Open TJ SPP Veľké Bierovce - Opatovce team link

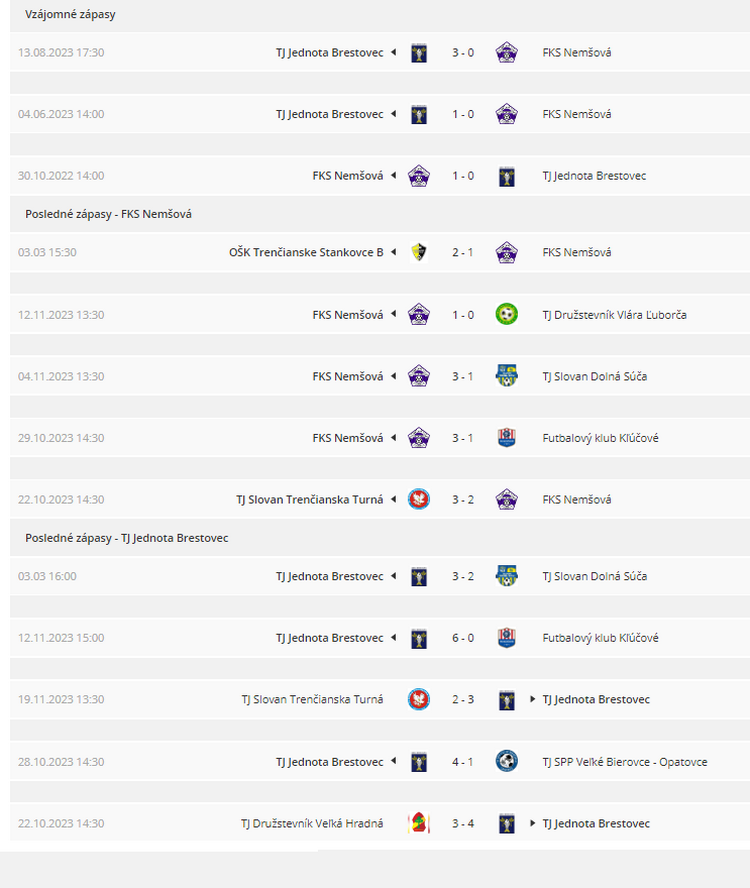pos(625,762)
